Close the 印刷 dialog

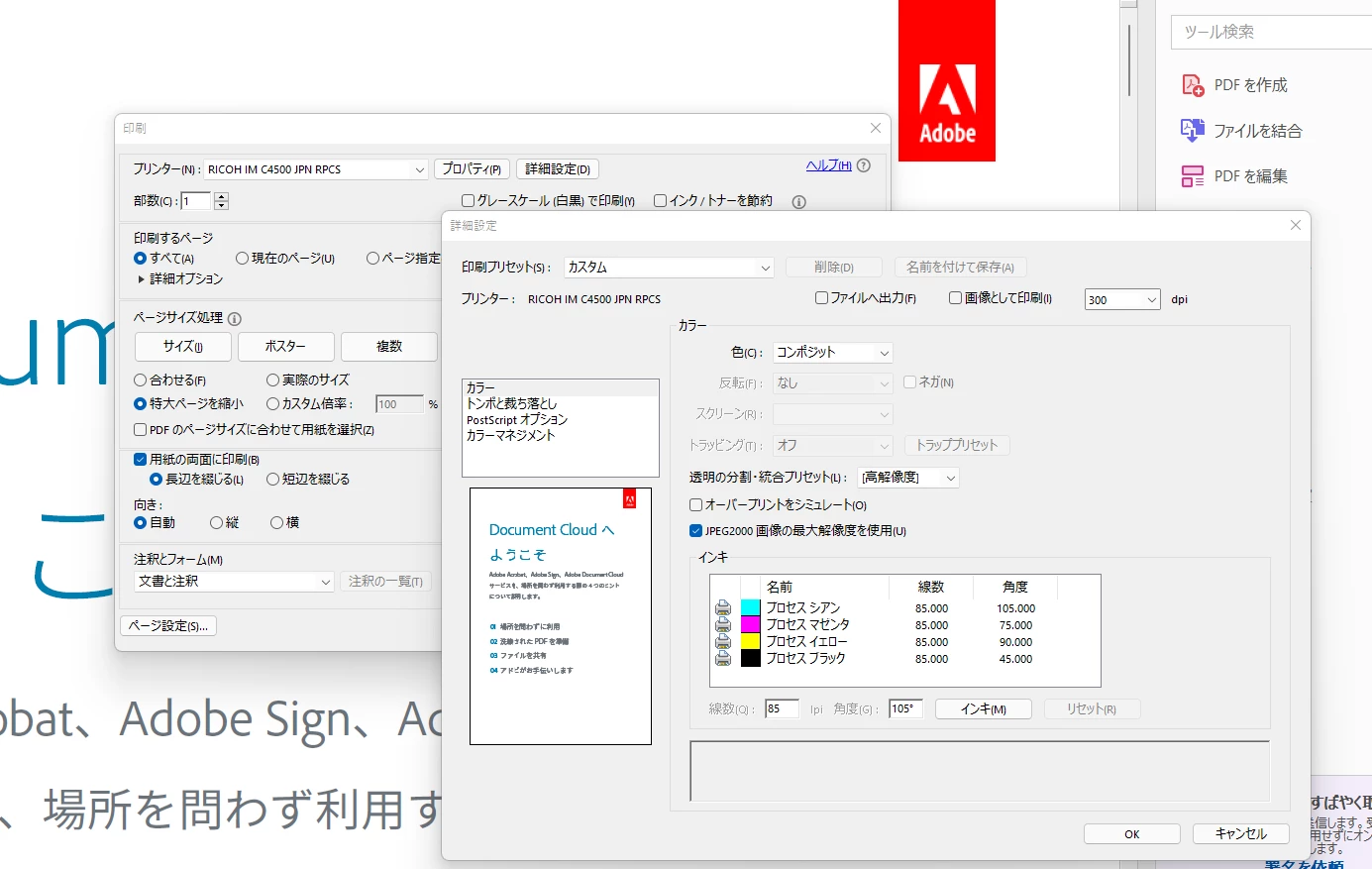[x=876, y=128]
